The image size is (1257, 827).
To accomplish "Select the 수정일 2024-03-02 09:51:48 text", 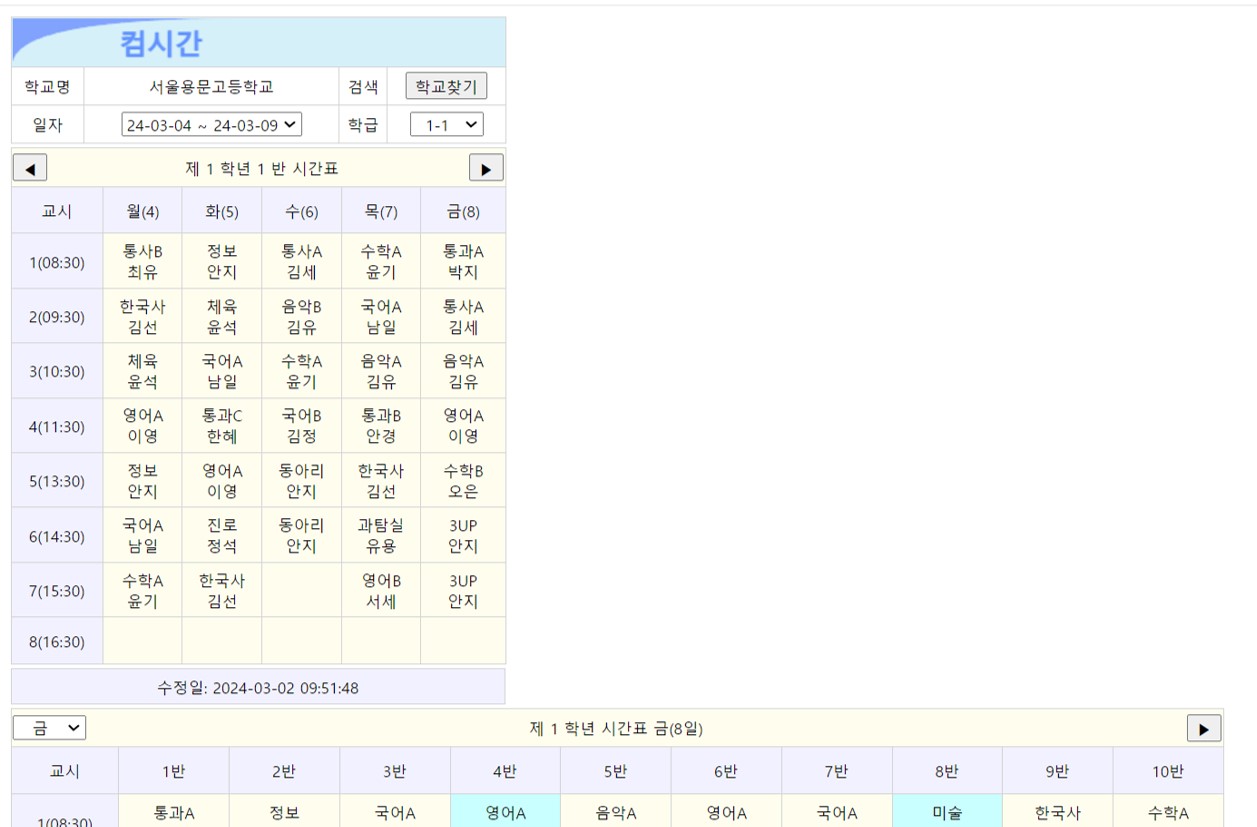I will click(258, 688).
